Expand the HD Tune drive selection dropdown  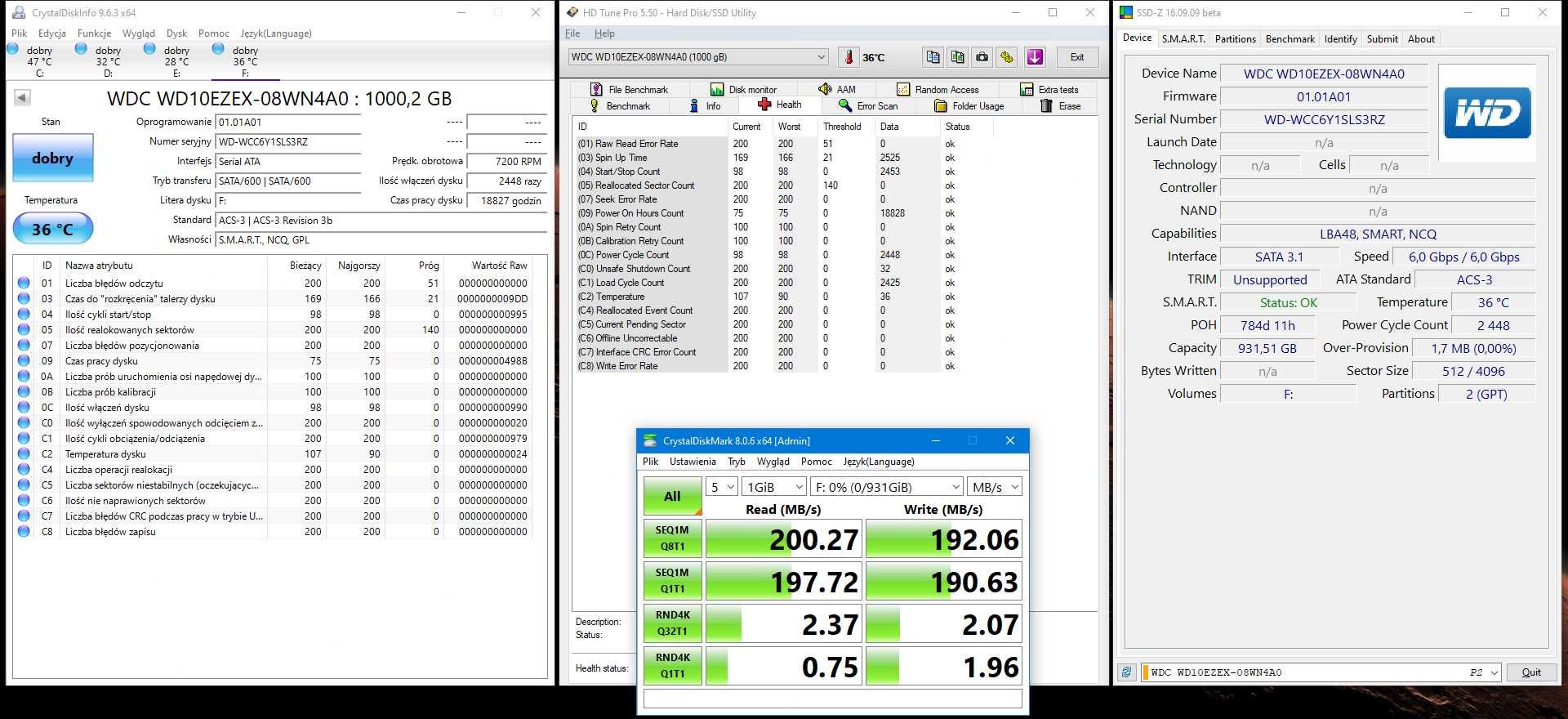[821, 57]
